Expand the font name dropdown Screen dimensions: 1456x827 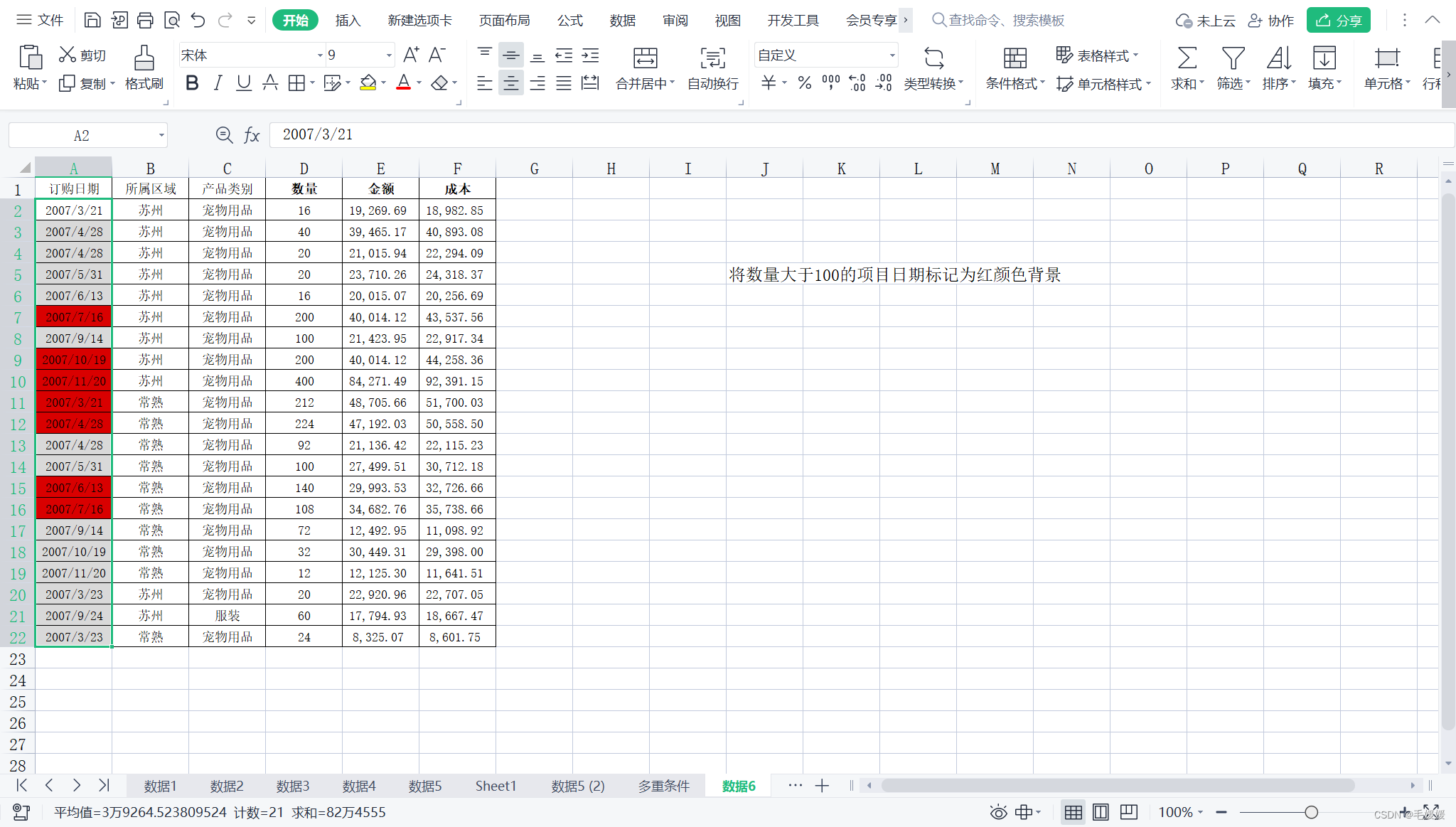pyautogui.click(x=319, y=55)
